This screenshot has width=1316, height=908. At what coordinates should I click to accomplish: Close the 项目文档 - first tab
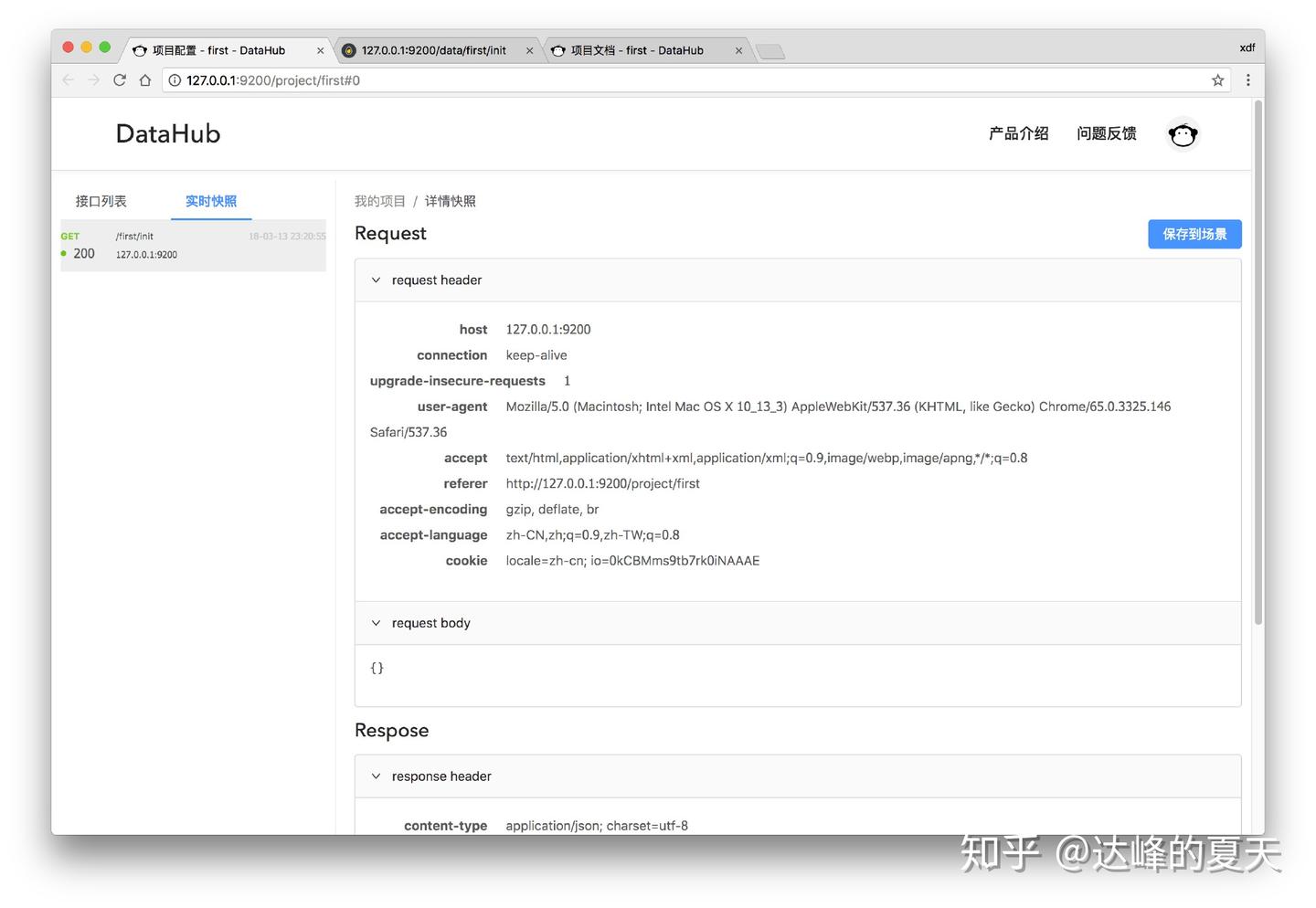(739, 51)
